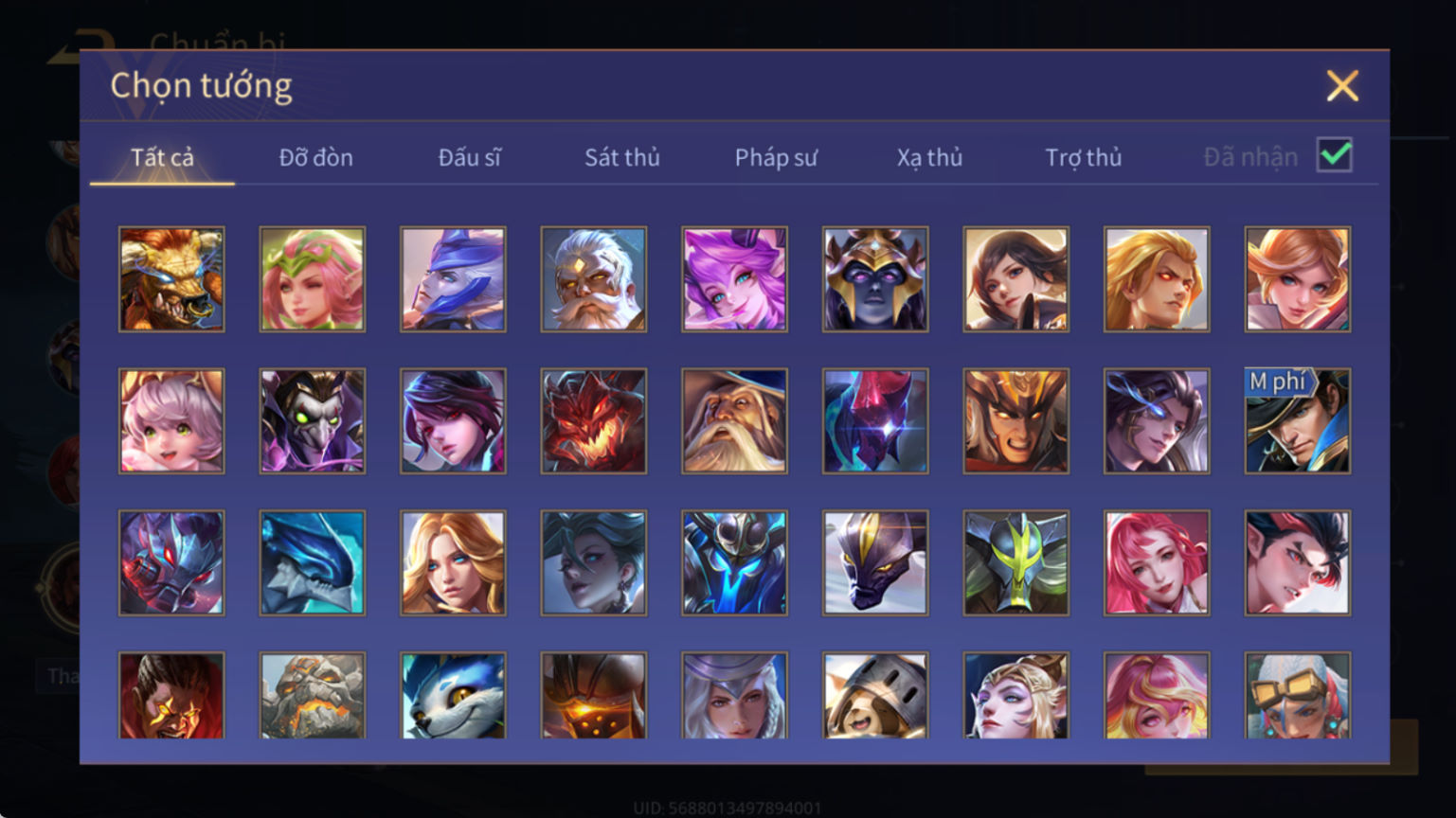Switch to the Đỡ đòn tab
Screen dimensions: 1456x818
(316, 157)
